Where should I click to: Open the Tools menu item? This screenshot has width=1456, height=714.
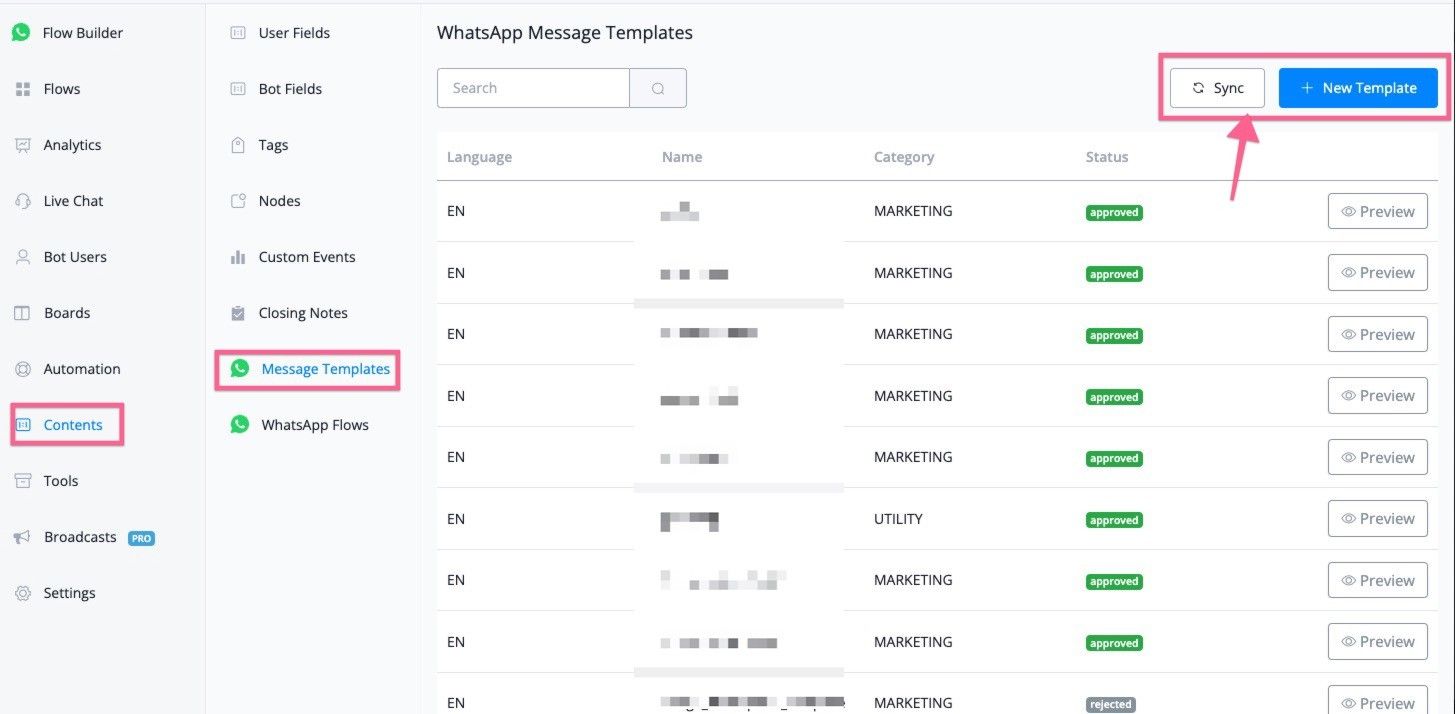point(60,481)
